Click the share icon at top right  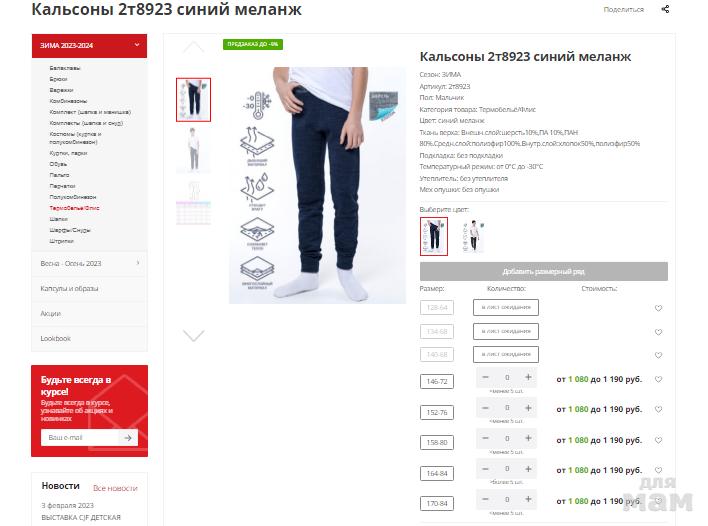(665, 9)
